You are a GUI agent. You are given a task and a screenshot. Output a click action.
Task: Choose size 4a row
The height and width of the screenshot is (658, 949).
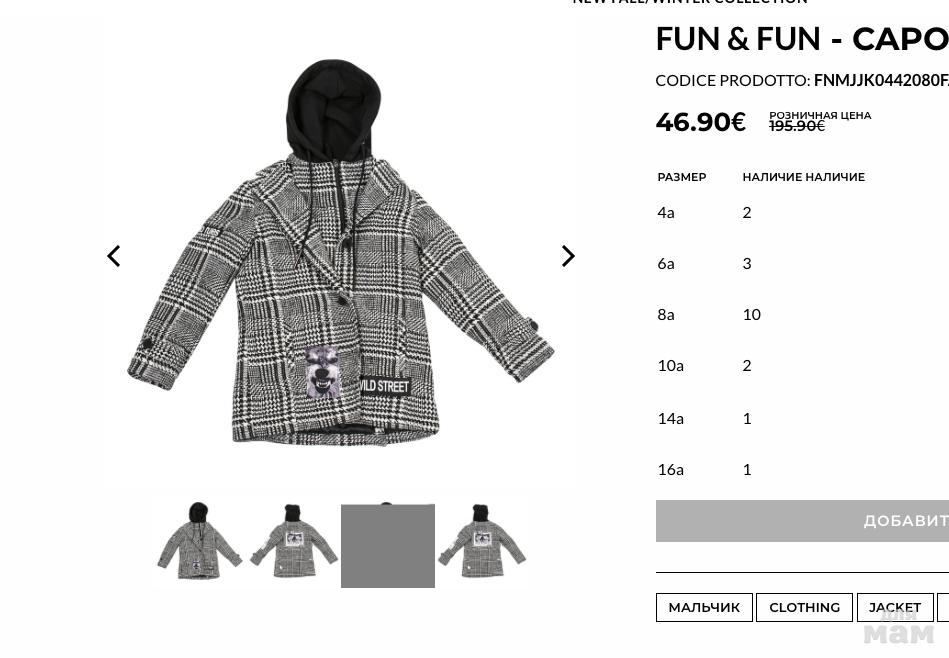coord(803,212)
